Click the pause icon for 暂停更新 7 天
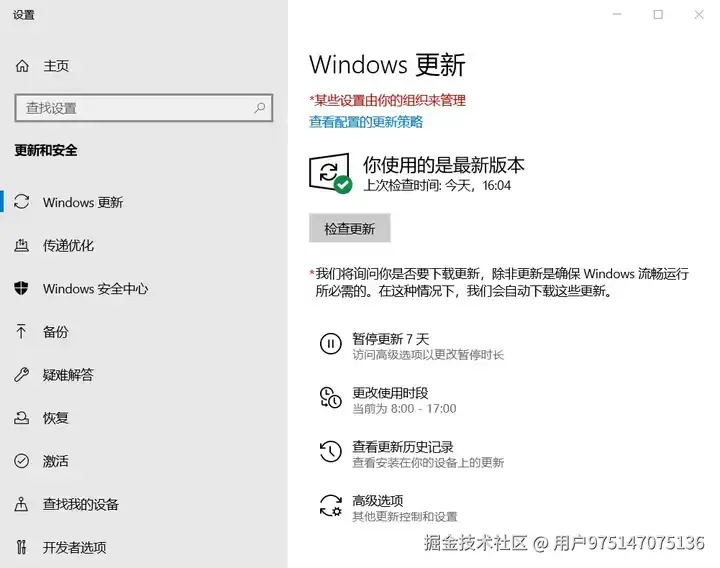The width and height of the screenshot is (720, 568). tap(331, 343)
